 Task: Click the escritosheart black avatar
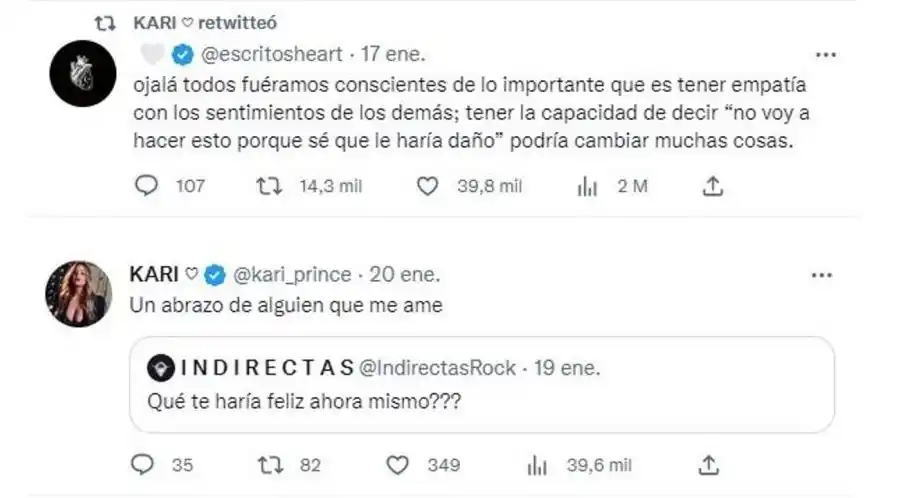pos(77,76)
